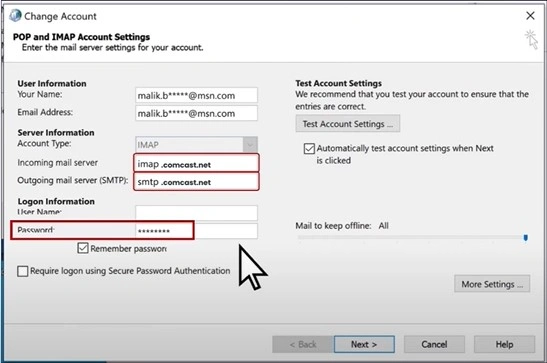Screen dimensions: 547x363
Task: Click the Mail to keep offline label
Action: [x=333, y=226]
